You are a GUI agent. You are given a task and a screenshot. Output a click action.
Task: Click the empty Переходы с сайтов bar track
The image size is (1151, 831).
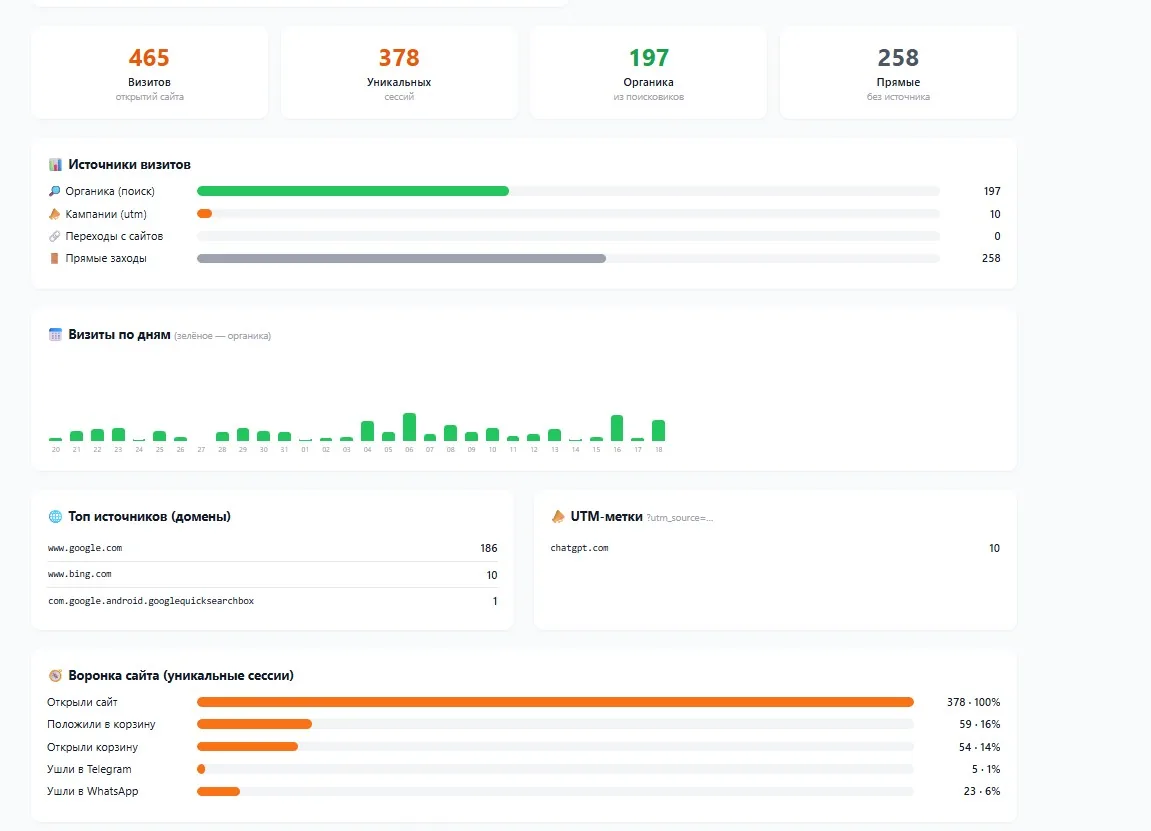coord(568,236)
